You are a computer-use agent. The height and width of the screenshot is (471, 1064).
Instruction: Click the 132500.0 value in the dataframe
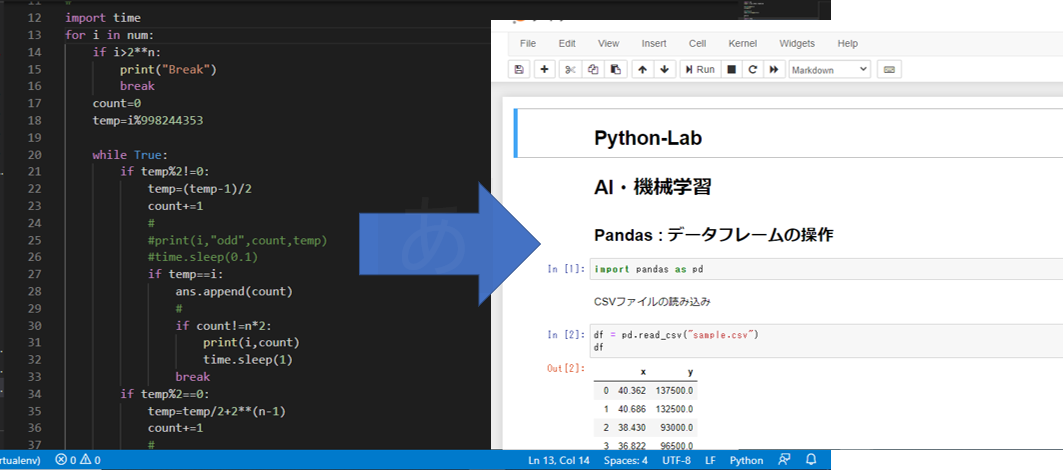pos(674,410)
